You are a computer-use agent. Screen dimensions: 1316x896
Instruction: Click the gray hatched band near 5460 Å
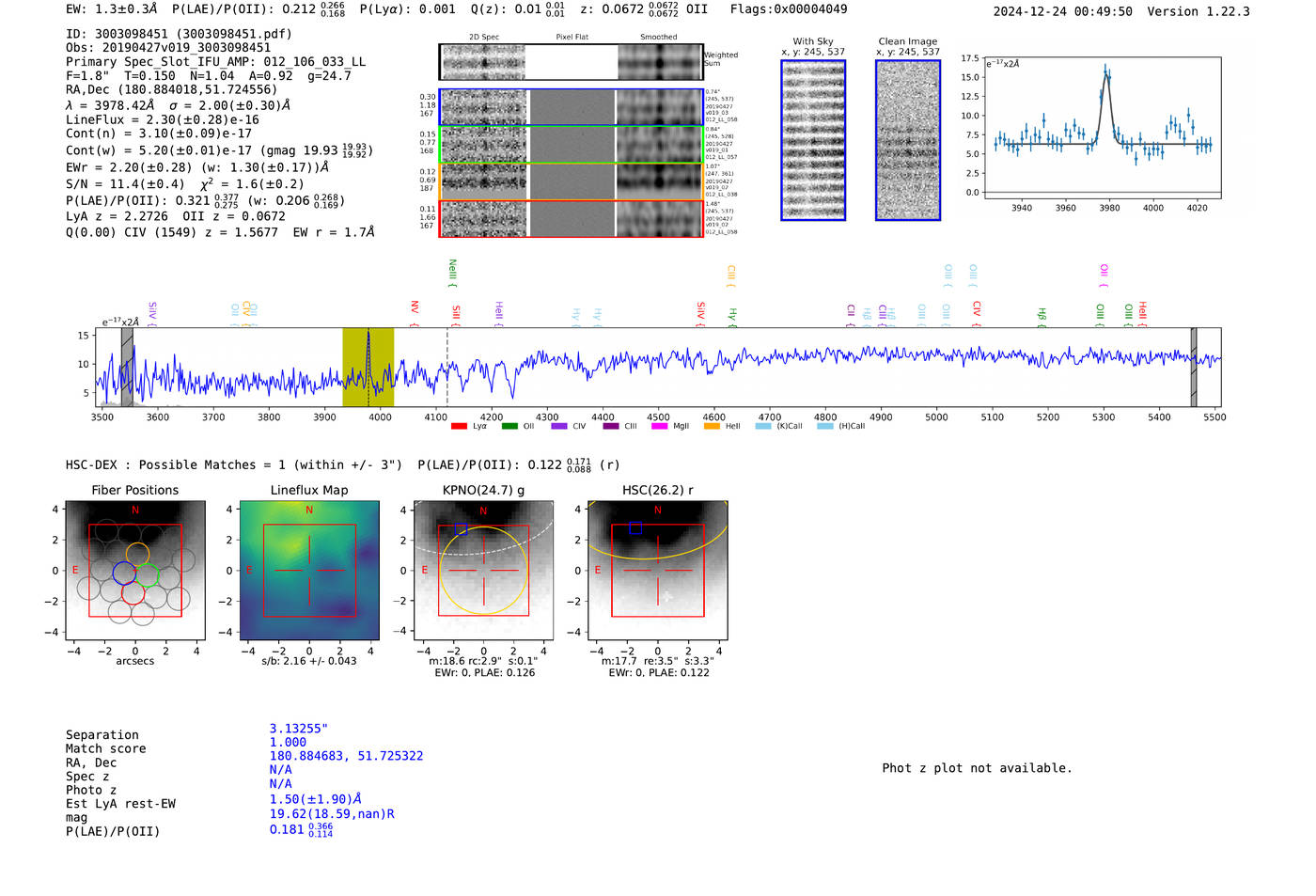[x=1194, y=368]
